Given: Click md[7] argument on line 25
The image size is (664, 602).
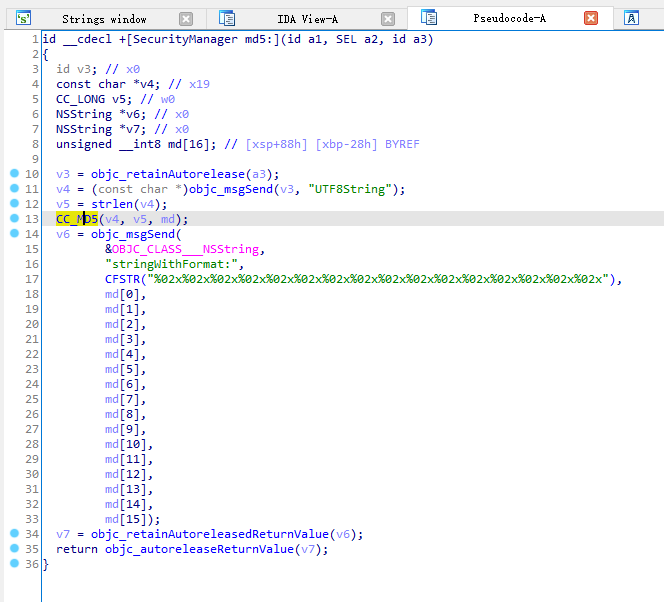Looking at the screenshot, I should tap(122, 399).
